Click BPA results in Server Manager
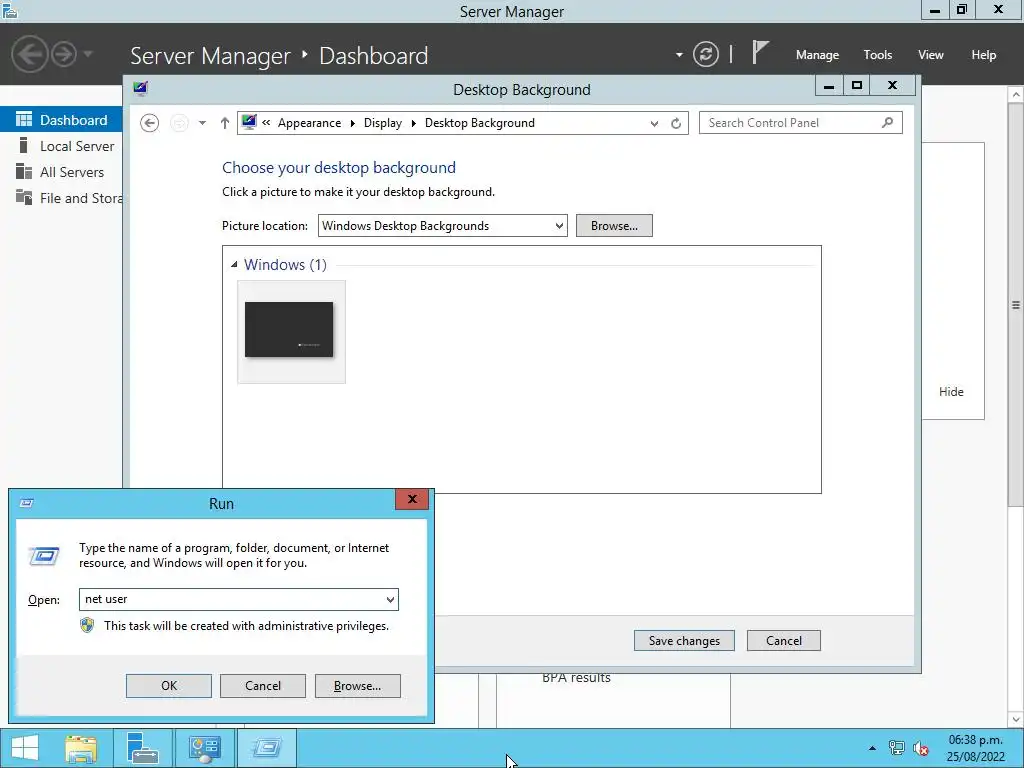The height and width of the screenshot is (768, 1024). point(576,678)
